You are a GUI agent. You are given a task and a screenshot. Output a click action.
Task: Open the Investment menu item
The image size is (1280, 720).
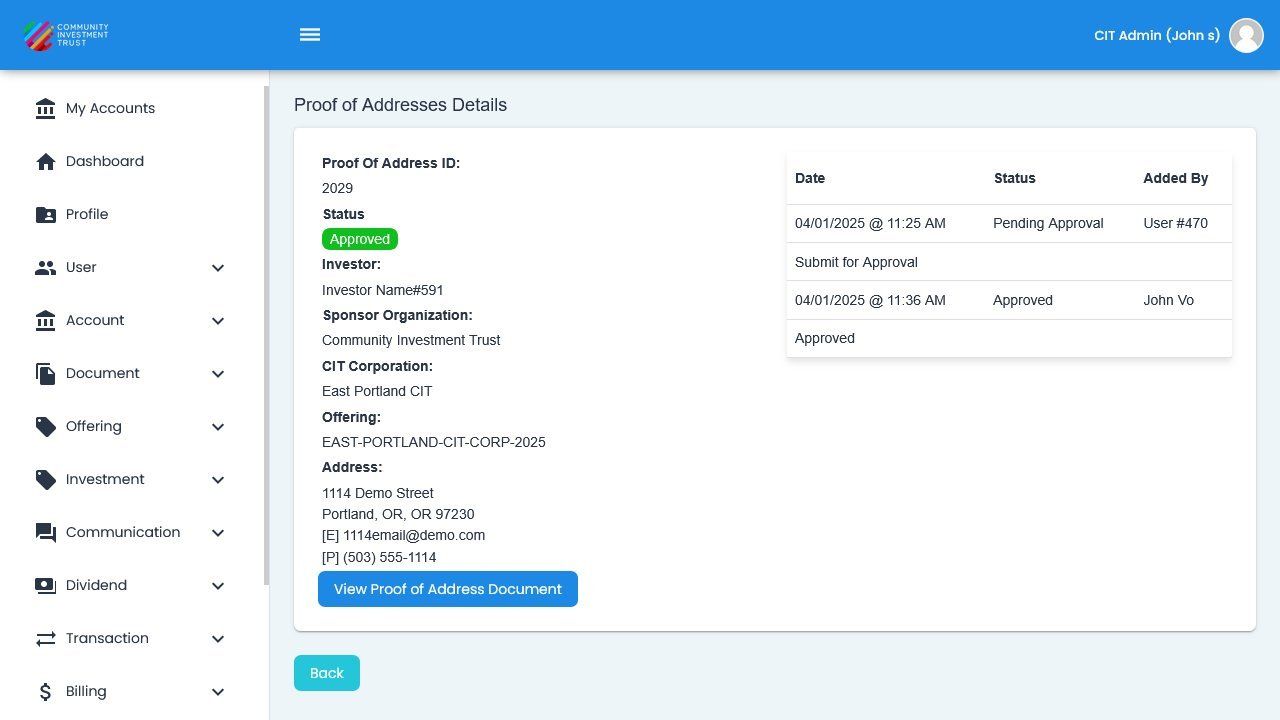[105, 480]
